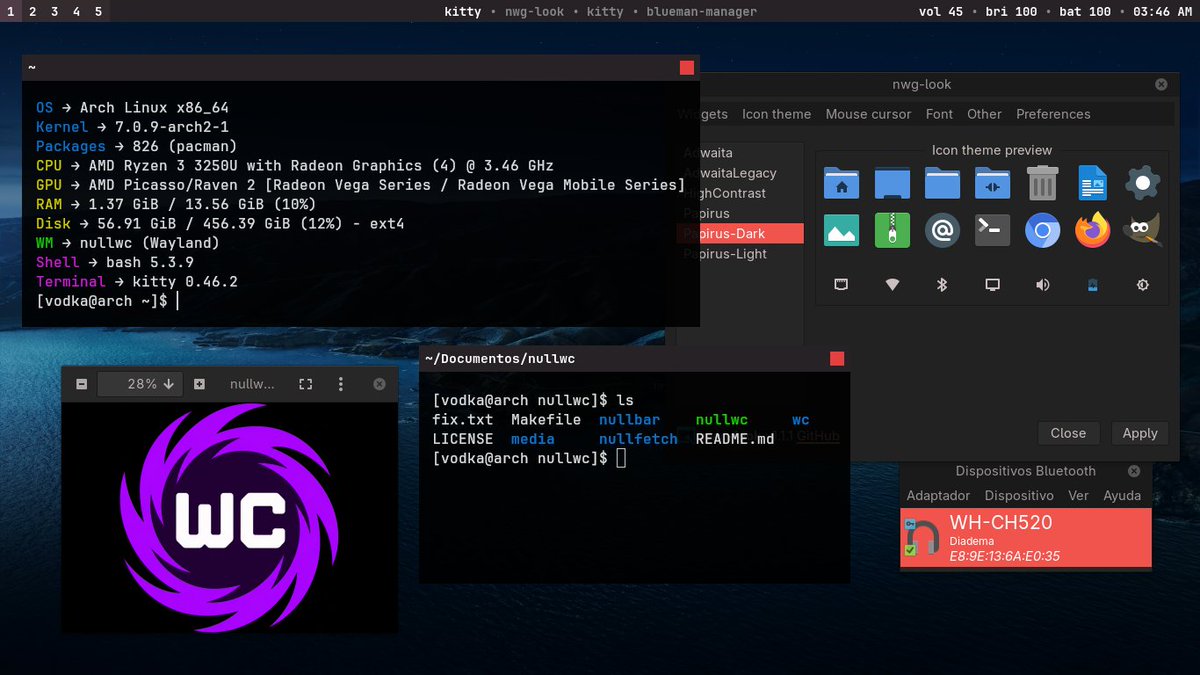This screenshot has height=675, width=1200.
Task: Toggle fullscreen in the image viewer
Action: [x=306, y=384]
